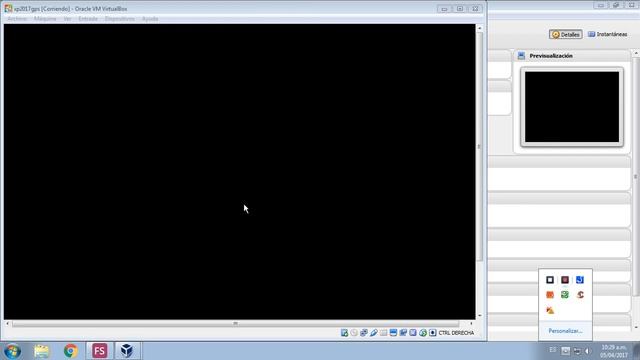Switch to Detalles view in VirtualBox Manager
Image resolution: width=640 pixels, height=360 pixels.
click(x=566, y=34)
